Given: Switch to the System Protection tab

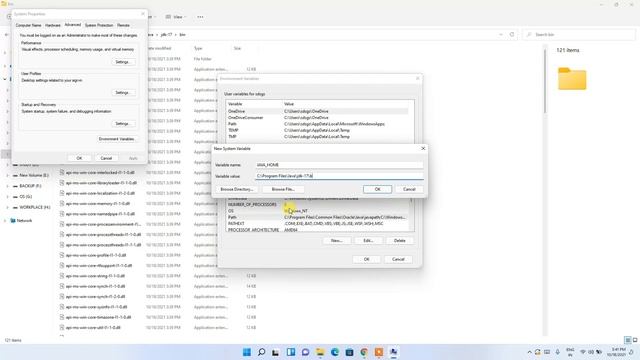Looking at the screenshot, I should click(99, 25).
